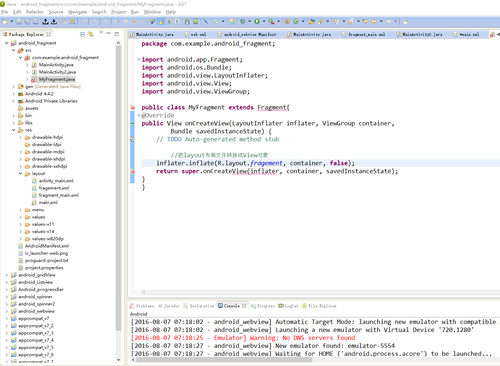Collapse import block fold marker
The image size is (500, 366).
pyautogui.click(x=139, y=59)
